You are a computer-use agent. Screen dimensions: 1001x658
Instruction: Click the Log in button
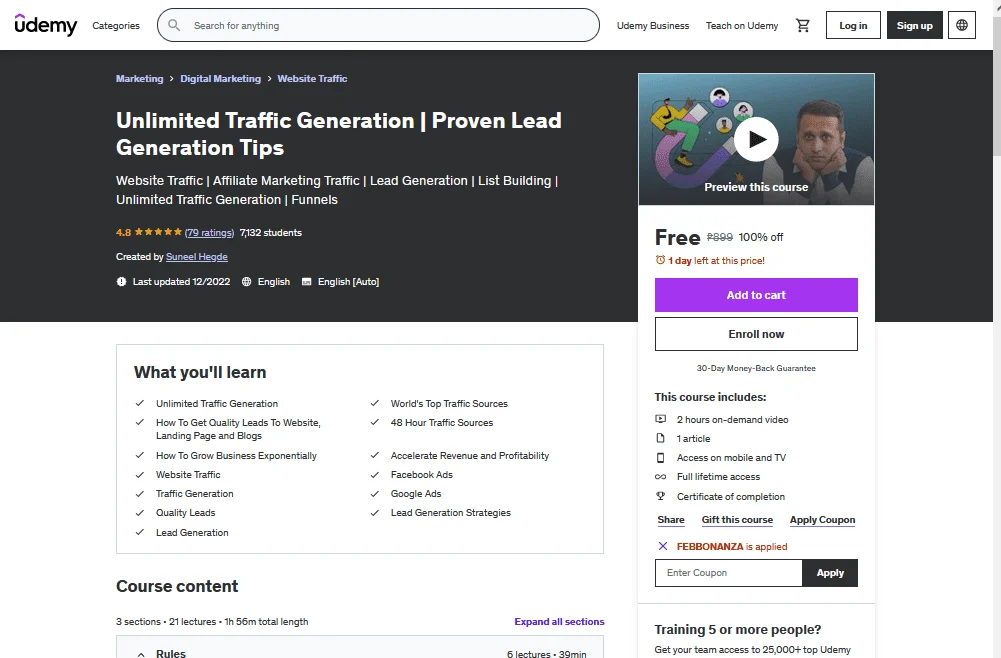[853, 26]
